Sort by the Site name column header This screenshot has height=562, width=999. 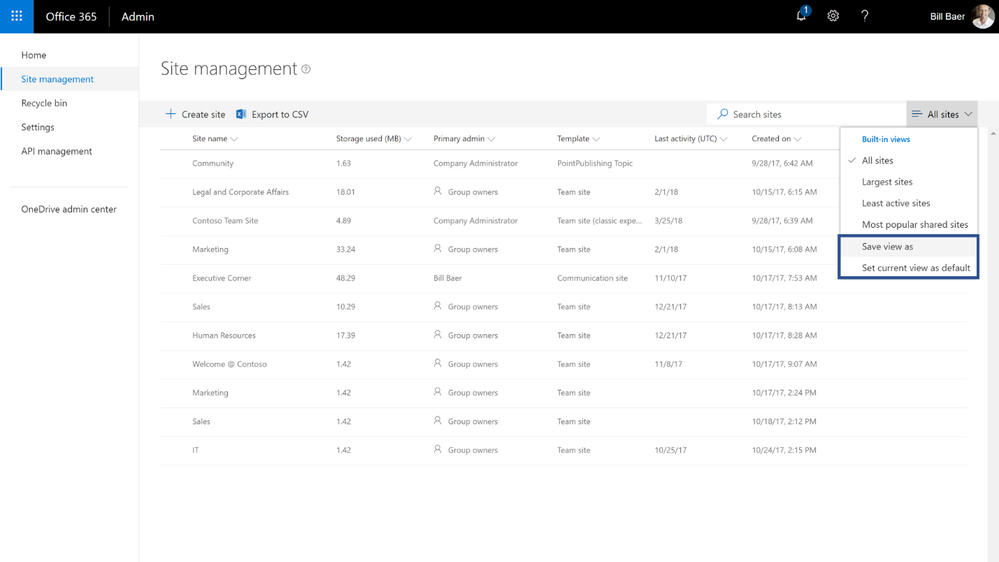(x=215, y=138)
